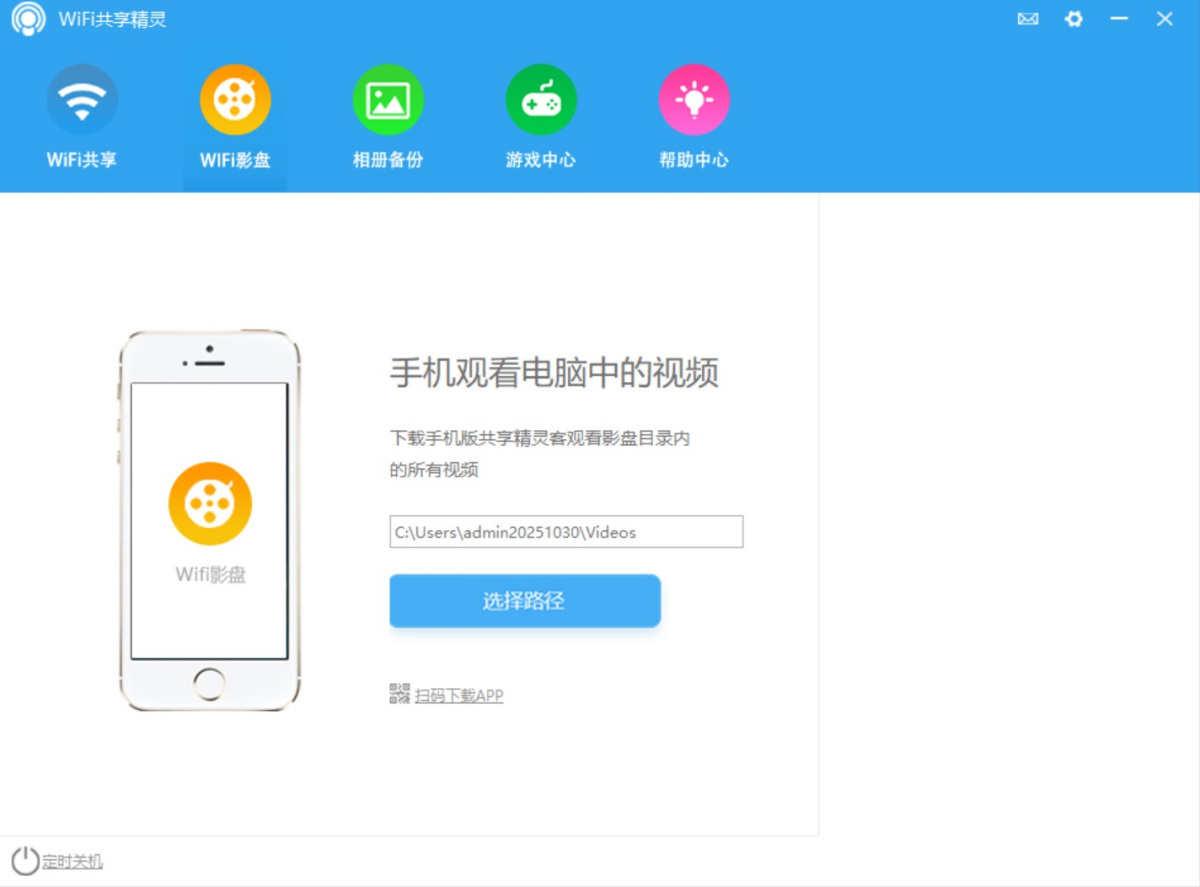This screenshot has width=1200, height=887.
Task: Click the white phone illustration image
Action: point(209,520)
